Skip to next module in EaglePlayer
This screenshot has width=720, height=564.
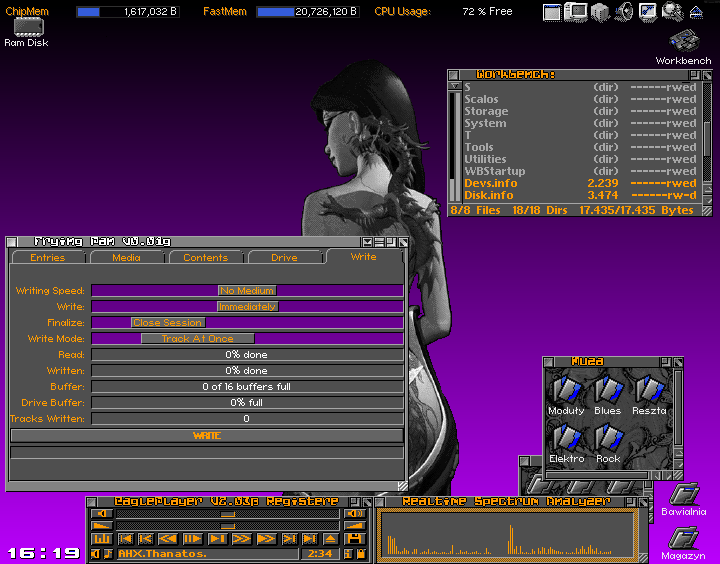[309, 539]
